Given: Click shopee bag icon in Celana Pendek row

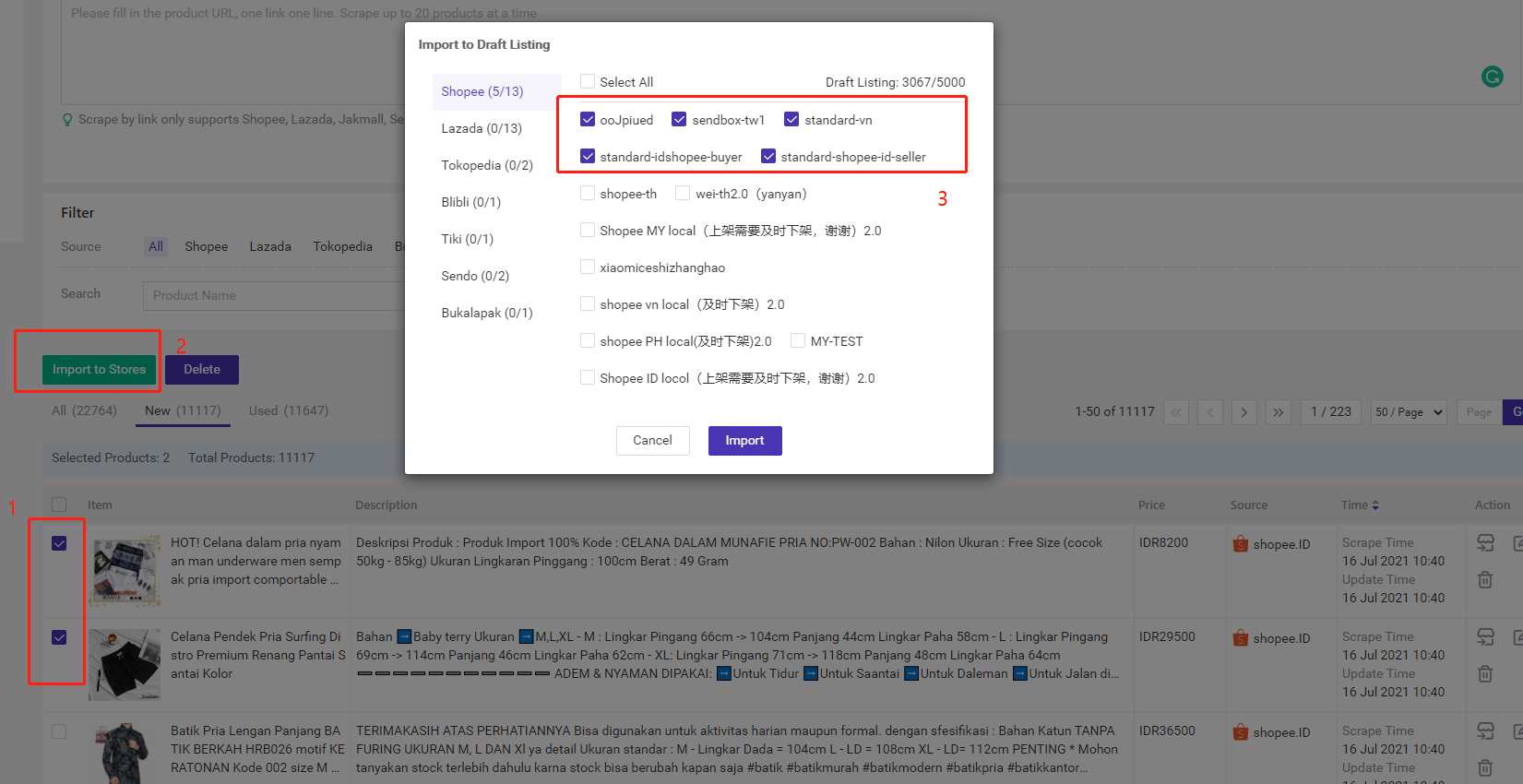Looking at the screenshot, I should click(1241, 638).
